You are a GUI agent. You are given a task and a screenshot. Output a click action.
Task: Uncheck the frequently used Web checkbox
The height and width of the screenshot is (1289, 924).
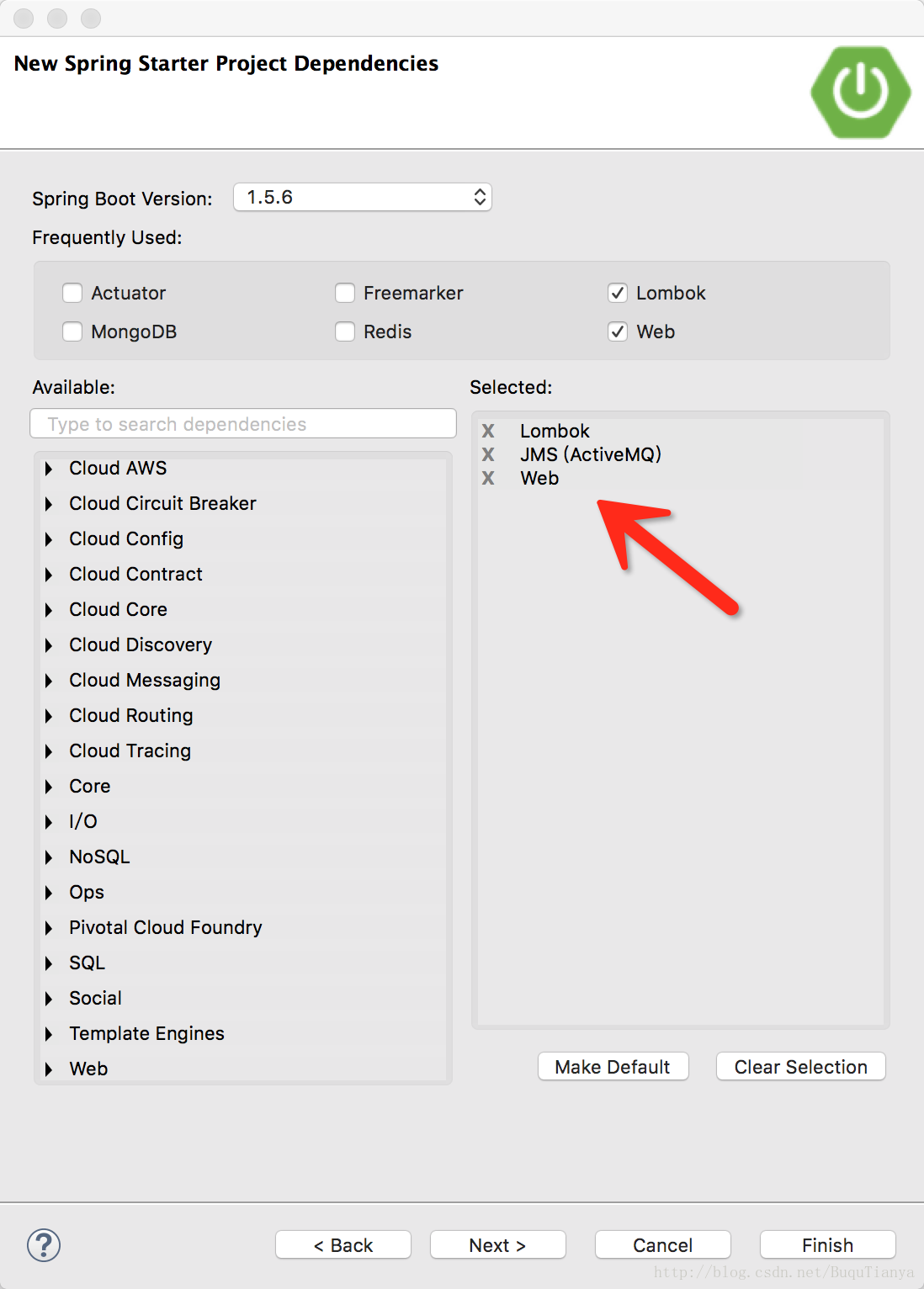click(618, 332)
